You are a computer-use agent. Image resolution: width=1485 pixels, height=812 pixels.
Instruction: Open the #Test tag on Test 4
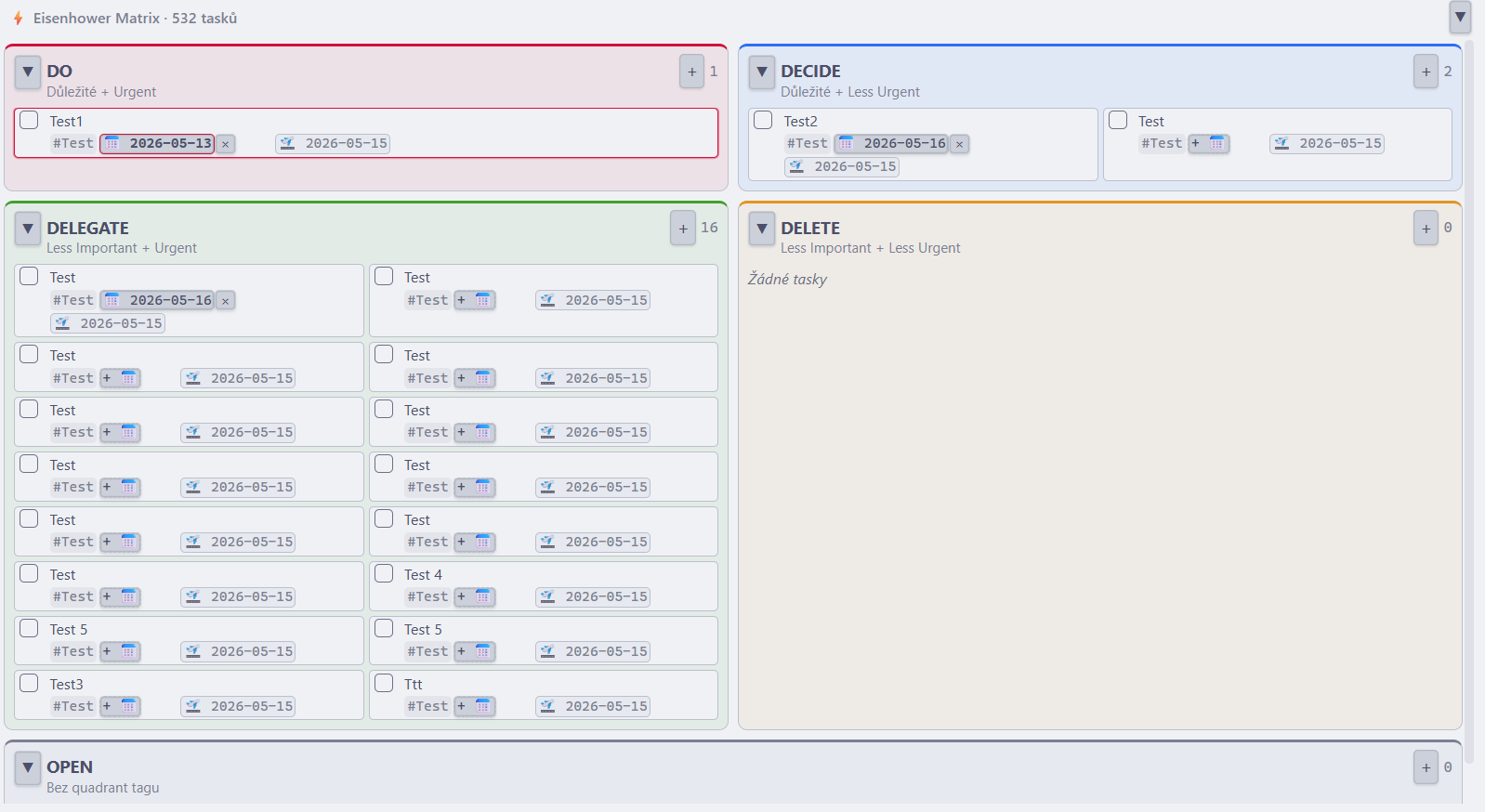[427, 596]
